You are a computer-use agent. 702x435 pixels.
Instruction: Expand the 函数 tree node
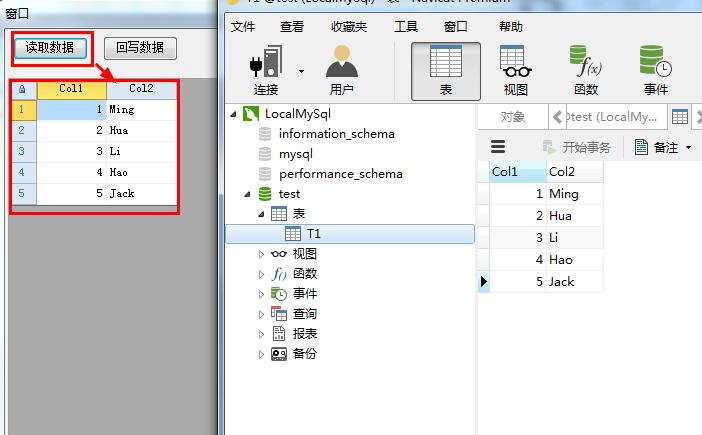coord(261,274)
